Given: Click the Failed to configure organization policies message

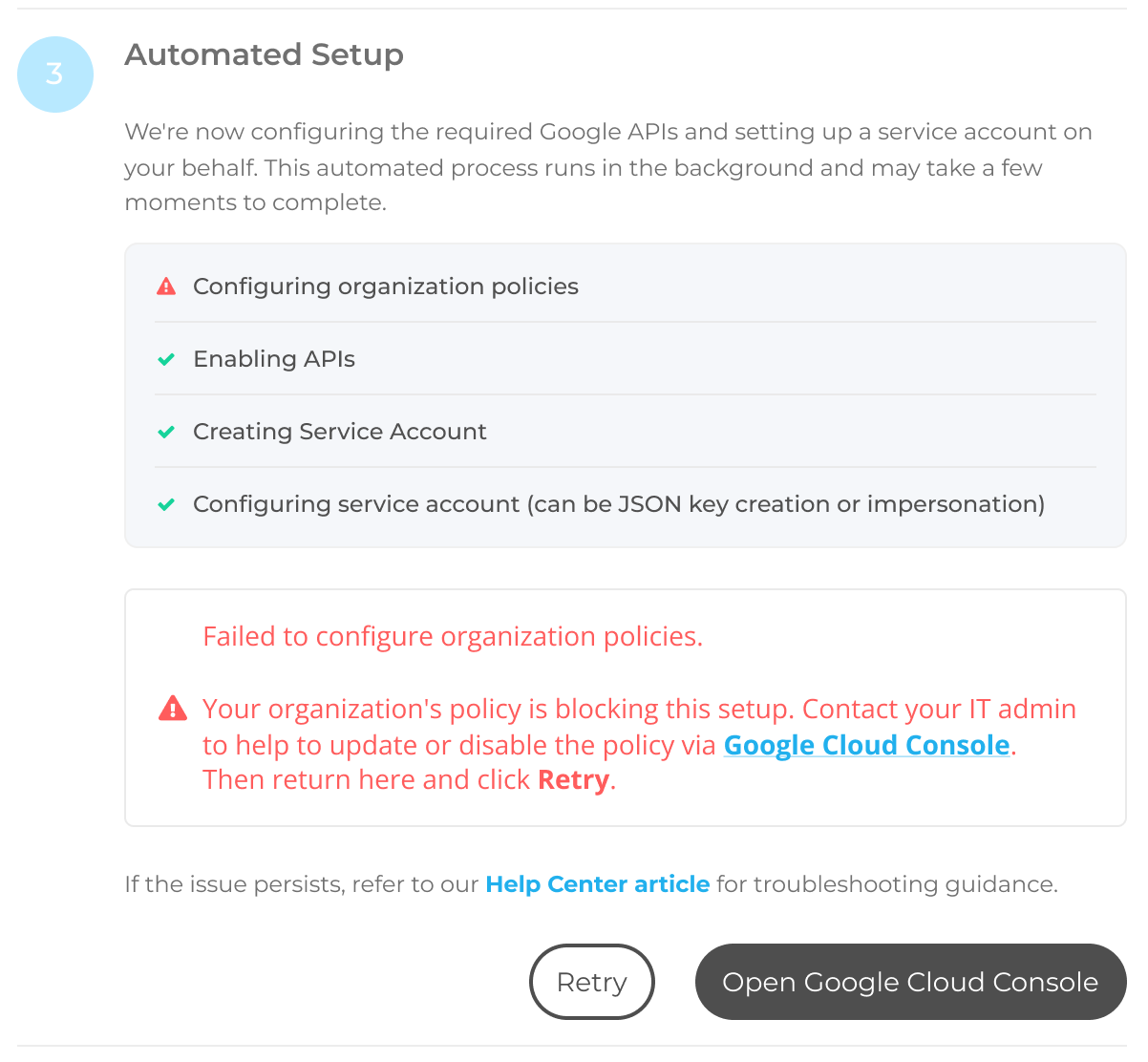Looking at the screenshot, I should pyautogui.click(x=453, y=637).
